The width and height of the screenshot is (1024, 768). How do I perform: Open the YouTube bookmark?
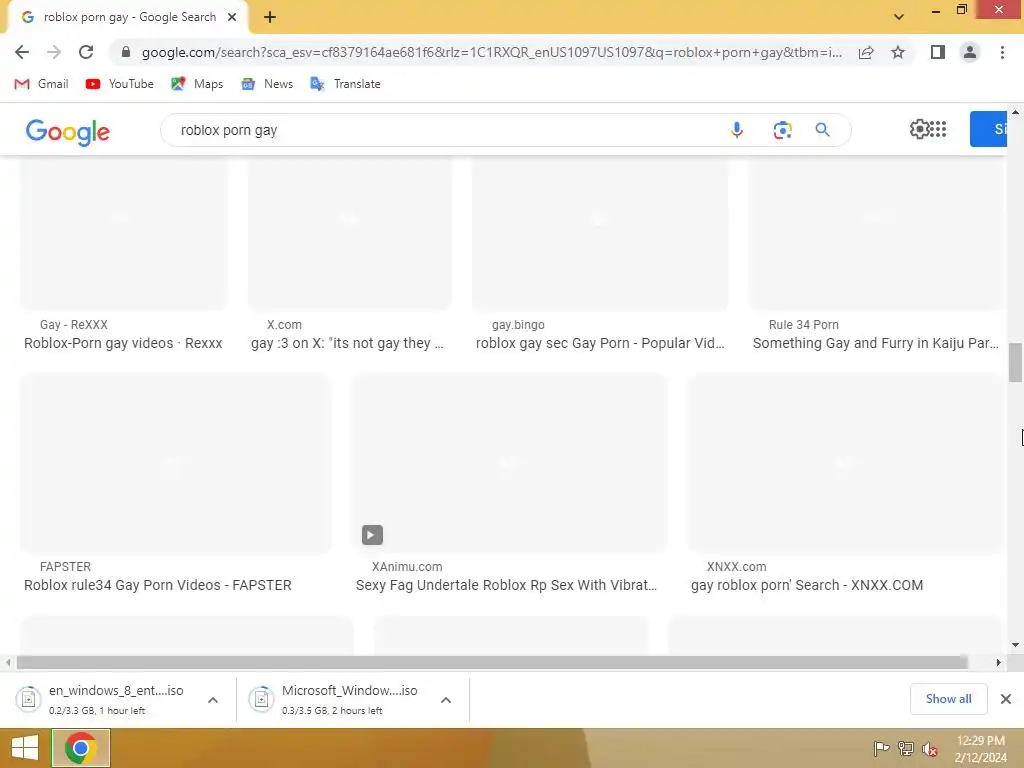[120, 84]
